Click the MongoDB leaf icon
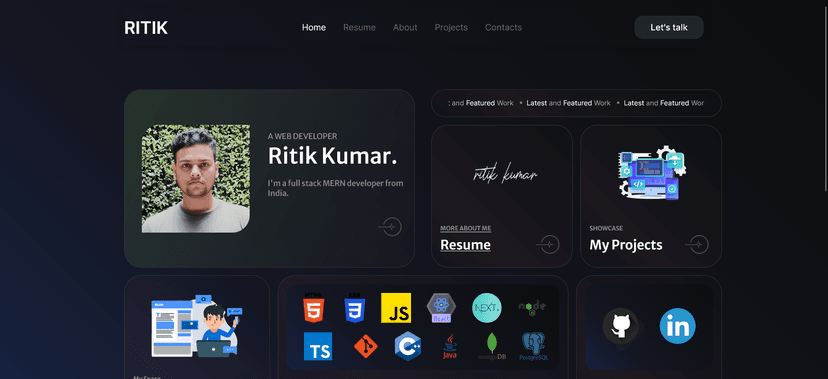This screenshot has width=828, height=379. tap(492, 346)
